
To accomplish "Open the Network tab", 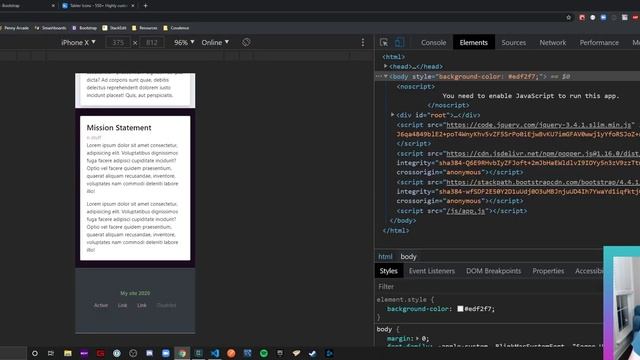I will click(553, 42).
